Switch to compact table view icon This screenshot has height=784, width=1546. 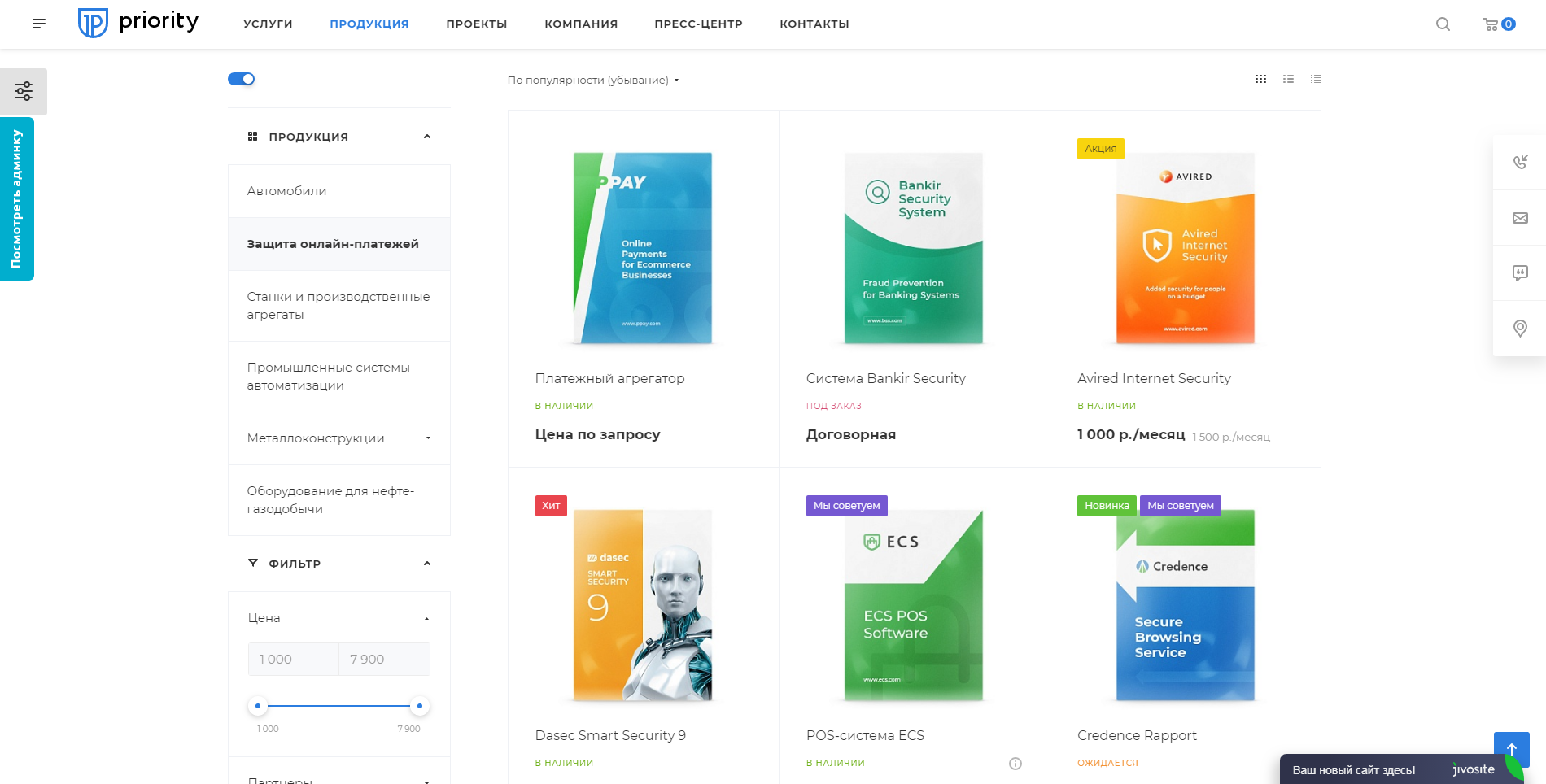(1316, 79)
